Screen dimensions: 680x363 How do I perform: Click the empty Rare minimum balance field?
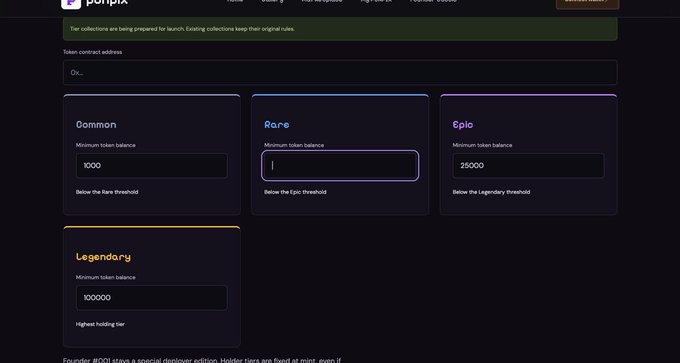pos(340,165)
